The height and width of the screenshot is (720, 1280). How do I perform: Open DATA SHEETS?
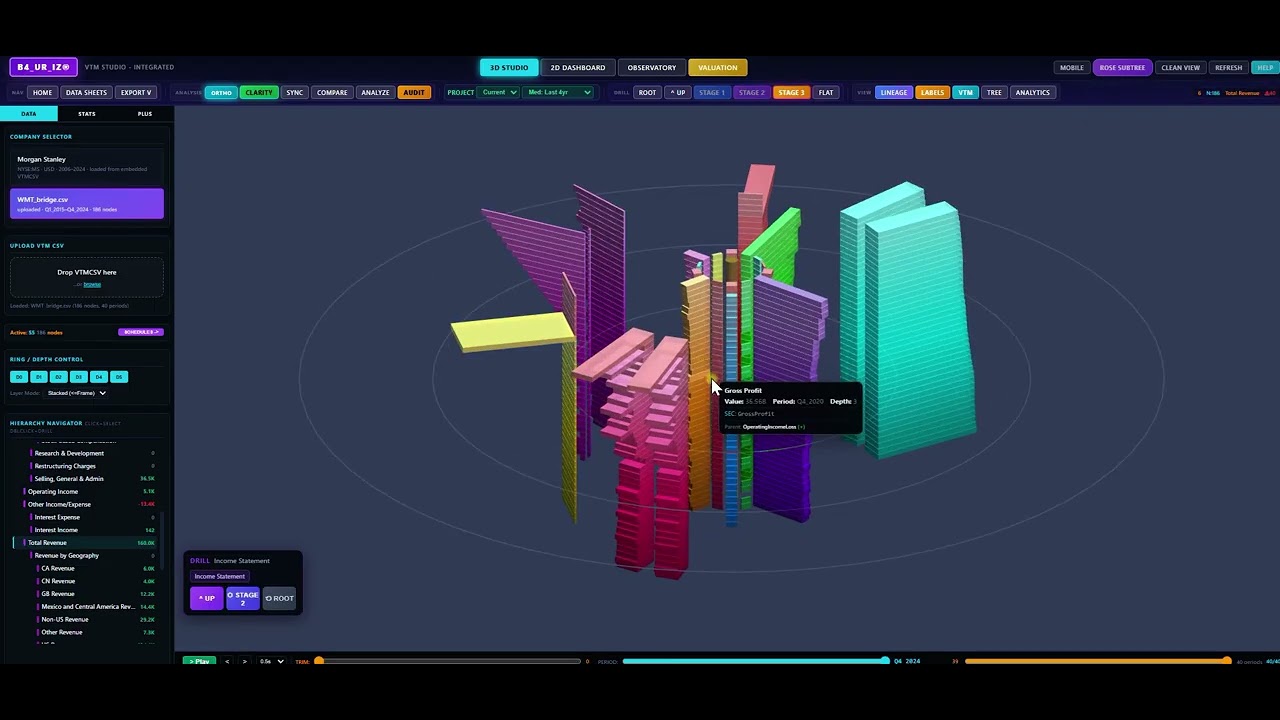[86, 92]
